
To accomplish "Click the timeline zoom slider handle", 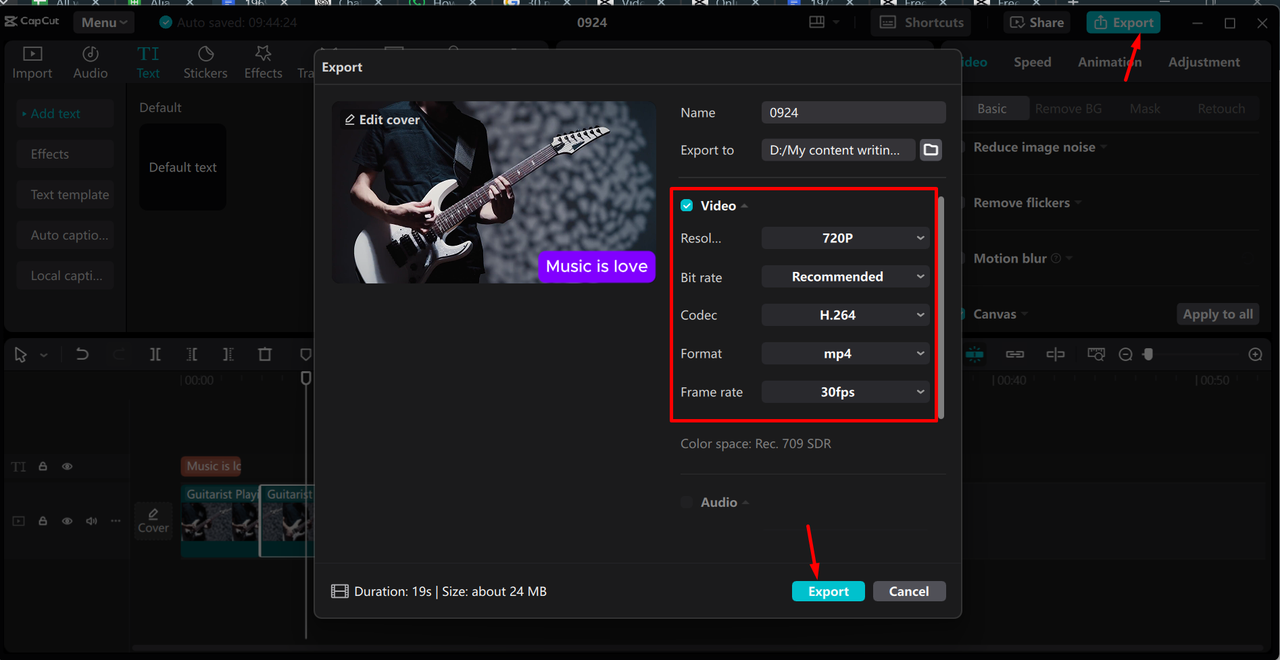I will tap(1148, 355).
